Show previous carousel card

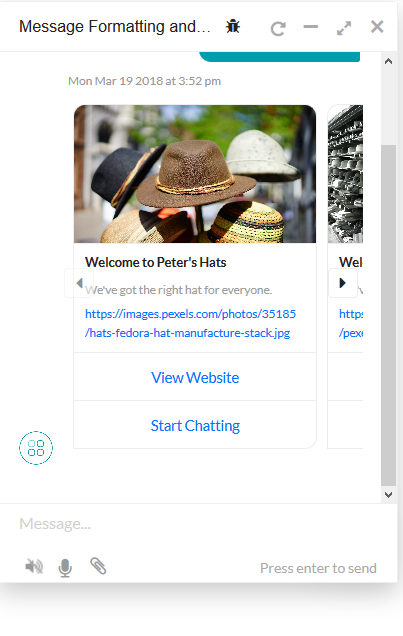pyautogui.click(x=79, y=283)
